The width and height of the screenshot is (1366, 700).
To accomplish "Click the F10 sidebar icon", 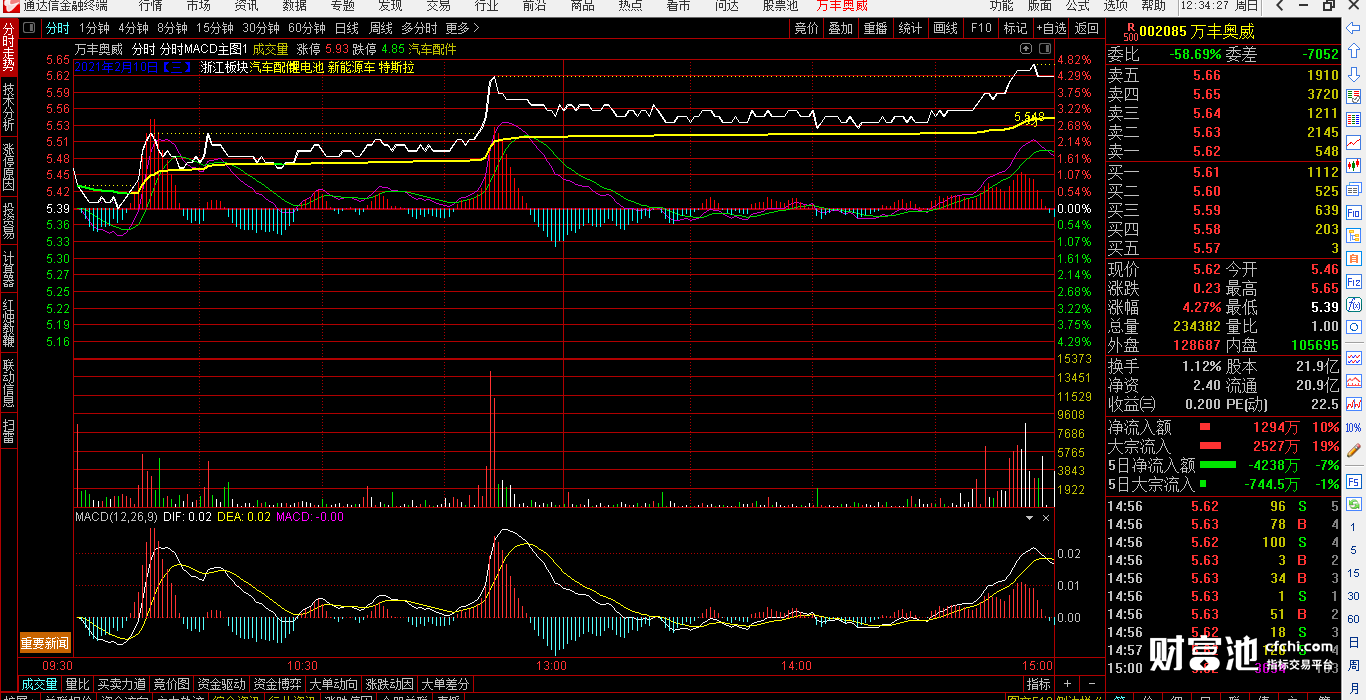I will click(x=1354, y=212).
